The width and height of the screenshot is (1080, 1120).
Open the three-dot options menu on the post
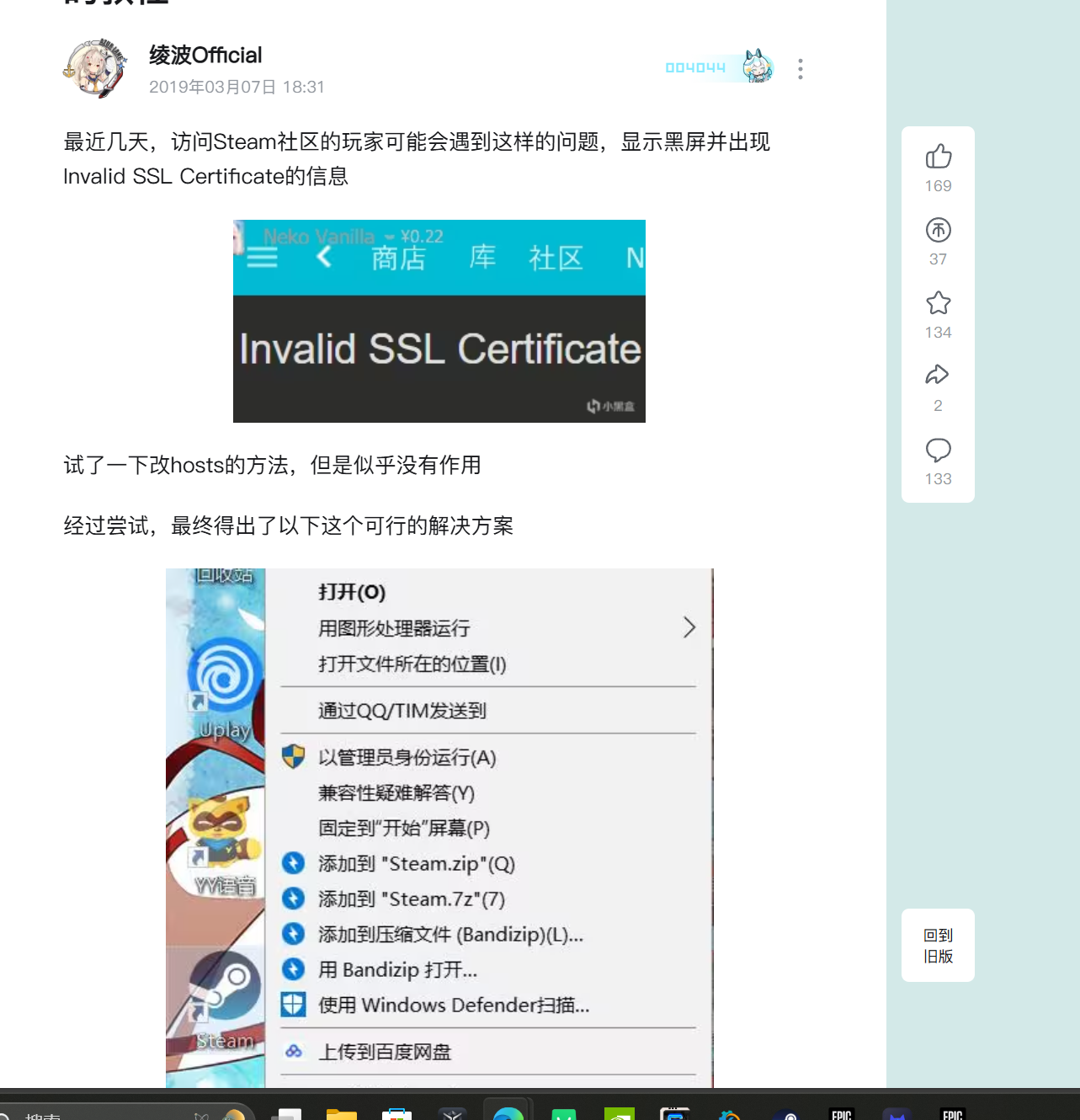click(x=800, y=69)
